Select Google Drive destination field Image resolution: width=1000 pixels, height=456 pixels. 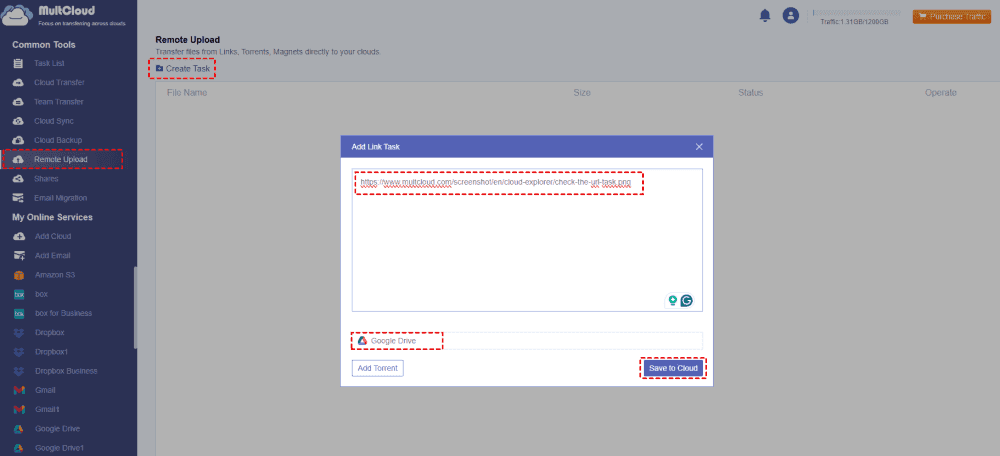527,341
